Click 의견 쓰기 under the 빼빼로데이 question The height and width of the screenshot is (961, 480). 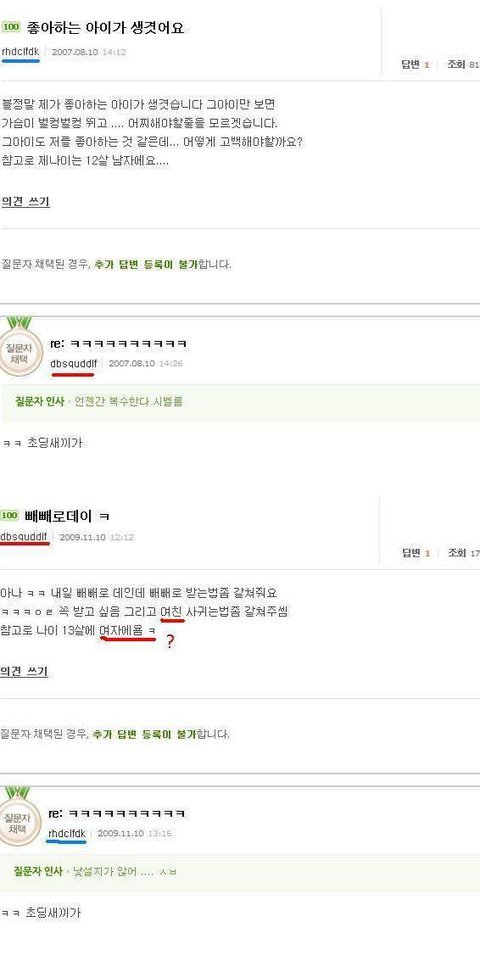tap(24, 671)
